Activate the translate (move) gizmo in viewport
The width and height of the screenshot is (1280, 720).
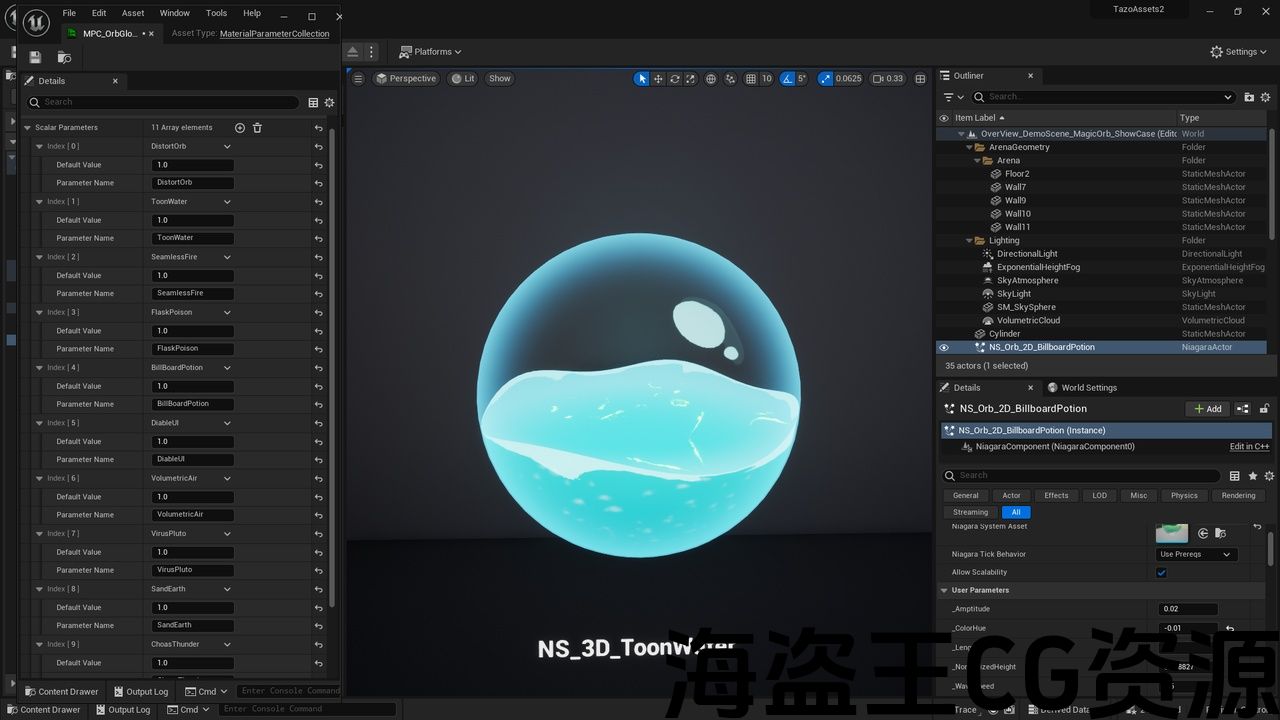pyautogui.click(x=658, y=79)
